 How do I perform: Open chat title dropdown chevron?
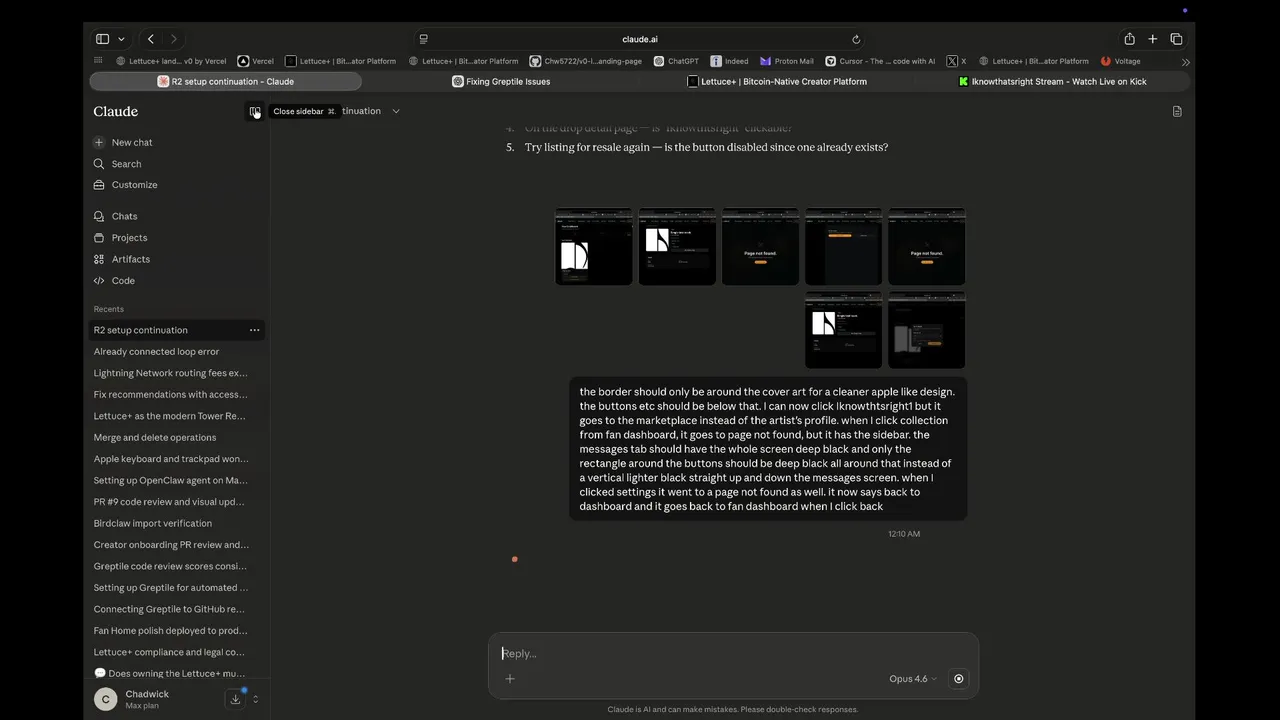pos(396,111)
